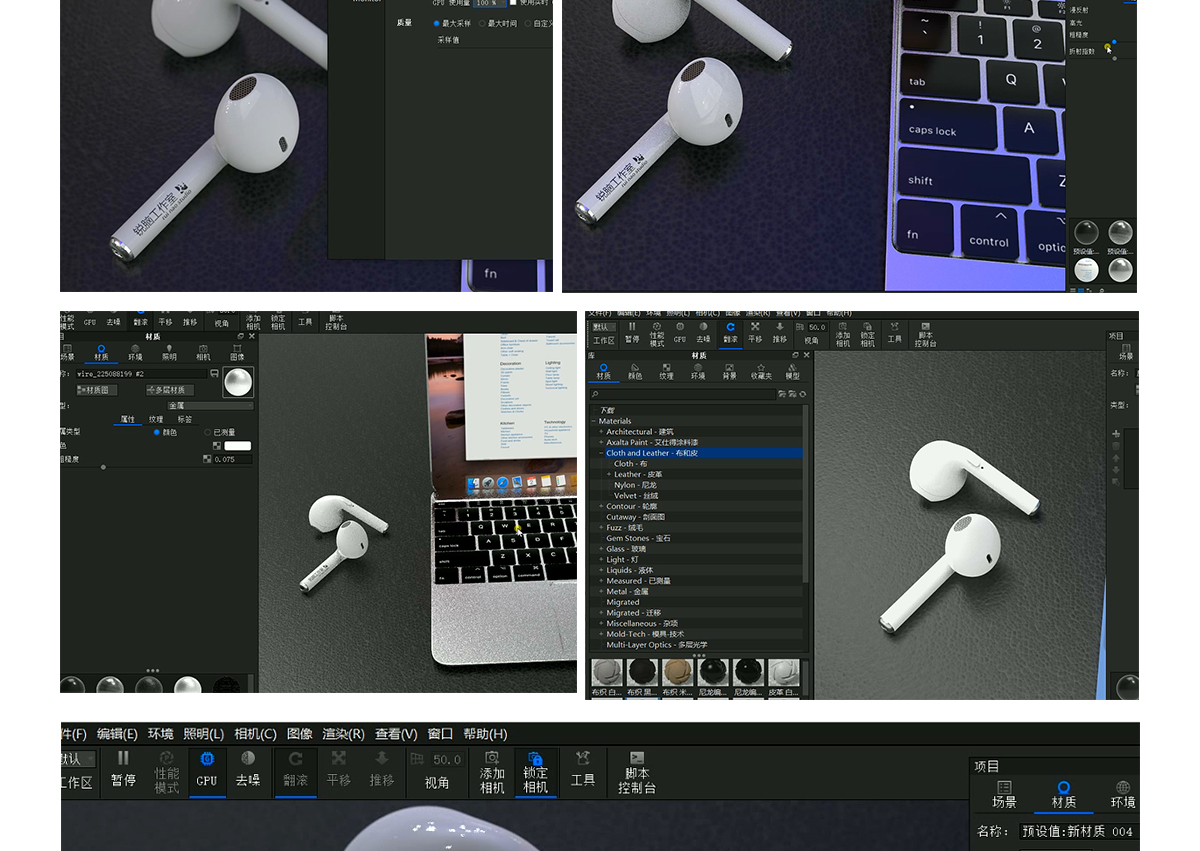The width and height of the screenshot is (1200, 851).
Task: Select the Velvet - 丝绒 tree item
Action: pyautogui.click(x=636, y=496)
